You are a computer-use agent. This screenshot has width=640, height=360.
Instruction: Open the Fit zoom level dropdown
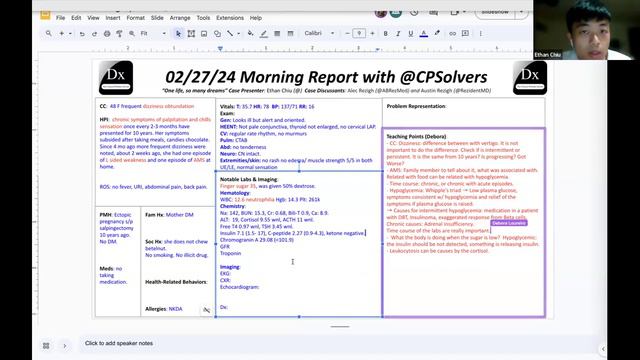click(153, 33)
